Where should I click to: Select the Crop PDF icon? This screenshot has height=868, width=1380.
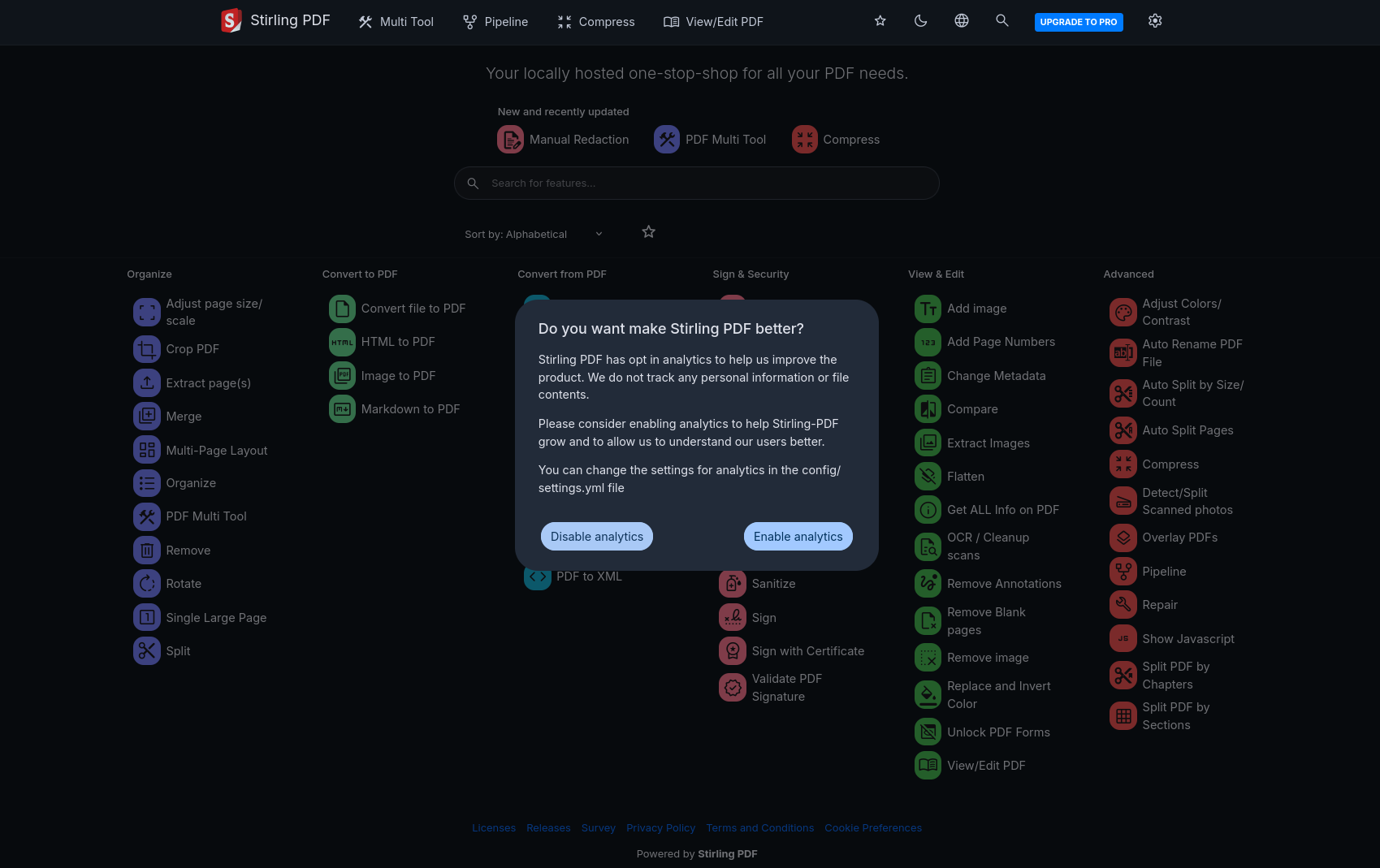(147, 349)
